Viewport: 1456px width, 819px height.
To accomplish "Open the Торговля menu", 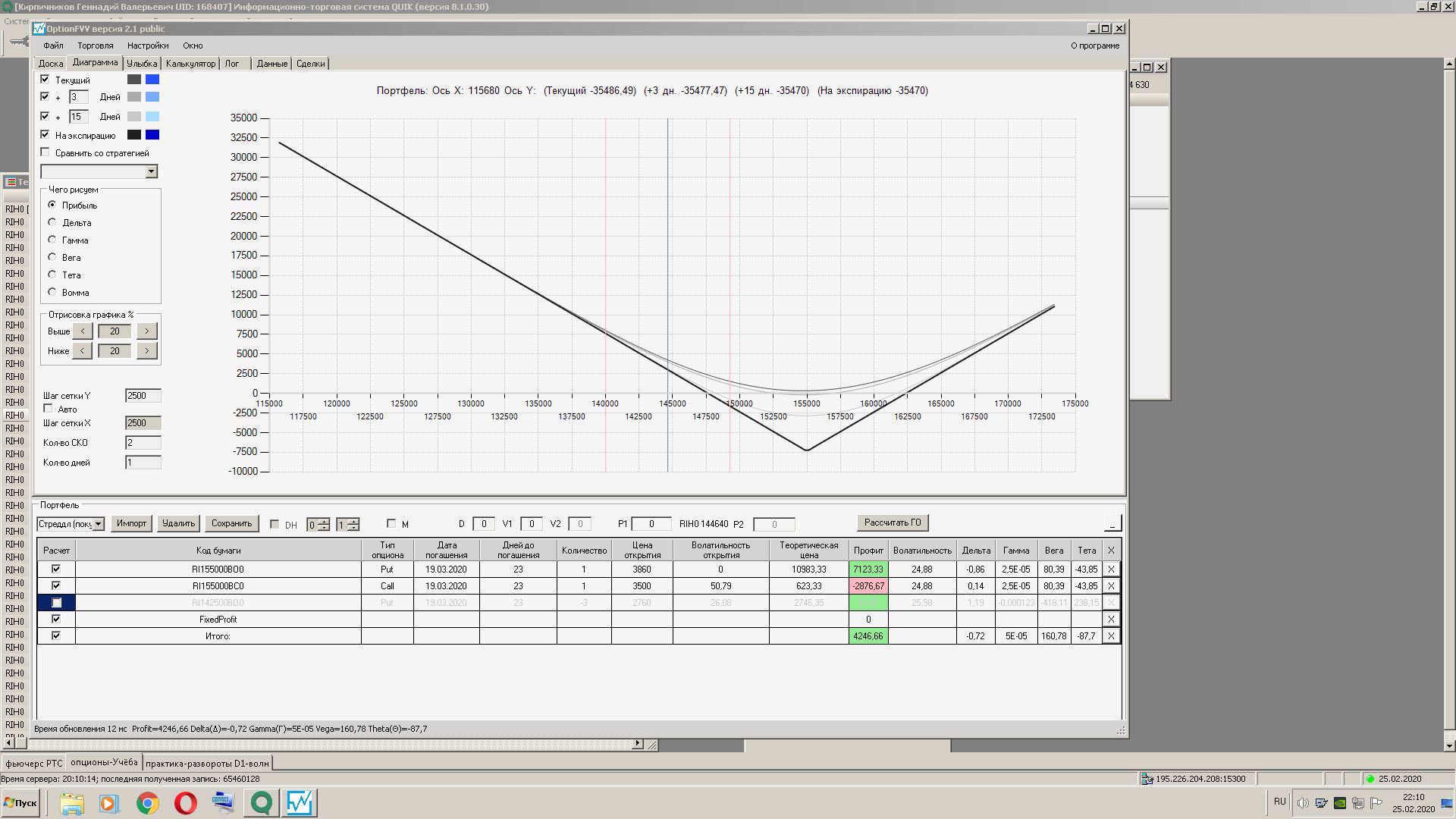I will [95, 45].
